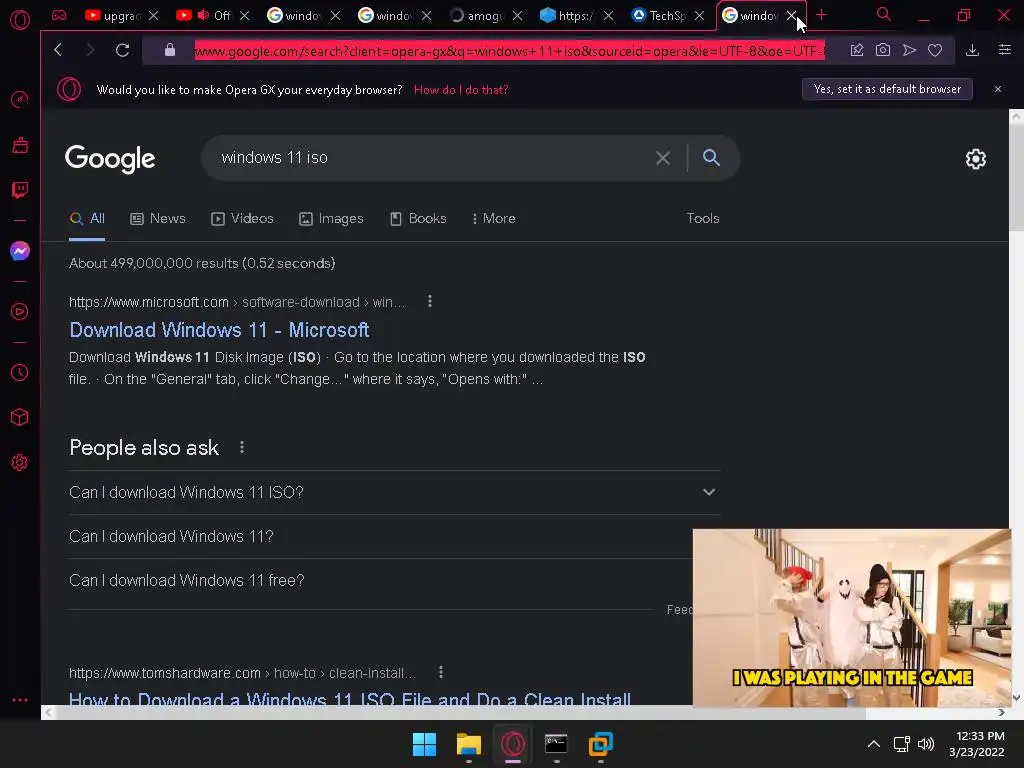Click the picture-in-picture video popup
This screenshot has height=768, width=1024.
[852, 618]
